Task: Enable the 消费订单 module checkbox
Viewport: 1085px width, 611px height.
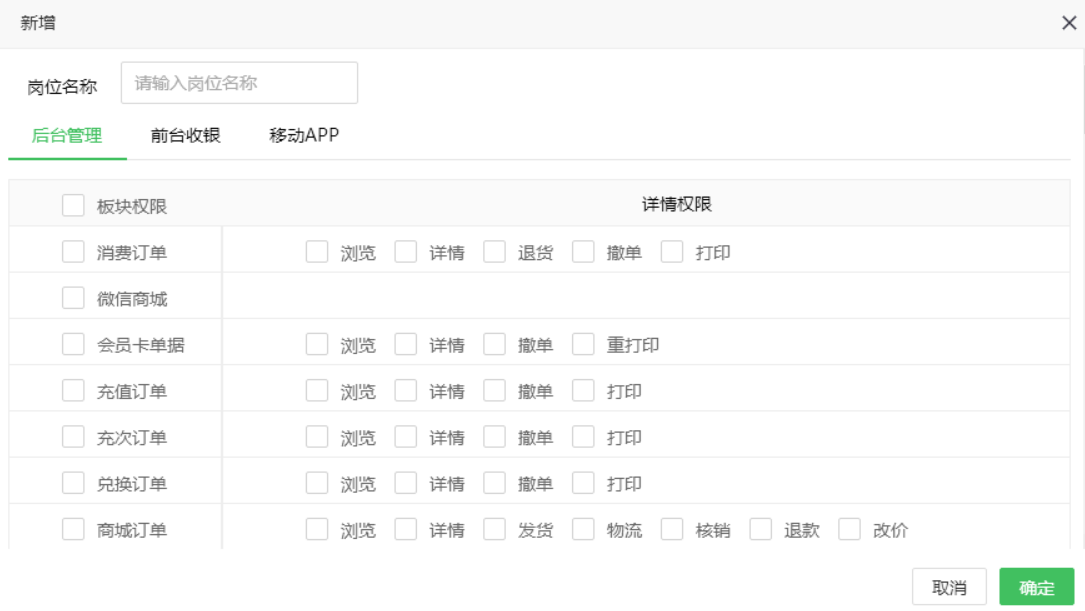Action: tap(73, 252)
